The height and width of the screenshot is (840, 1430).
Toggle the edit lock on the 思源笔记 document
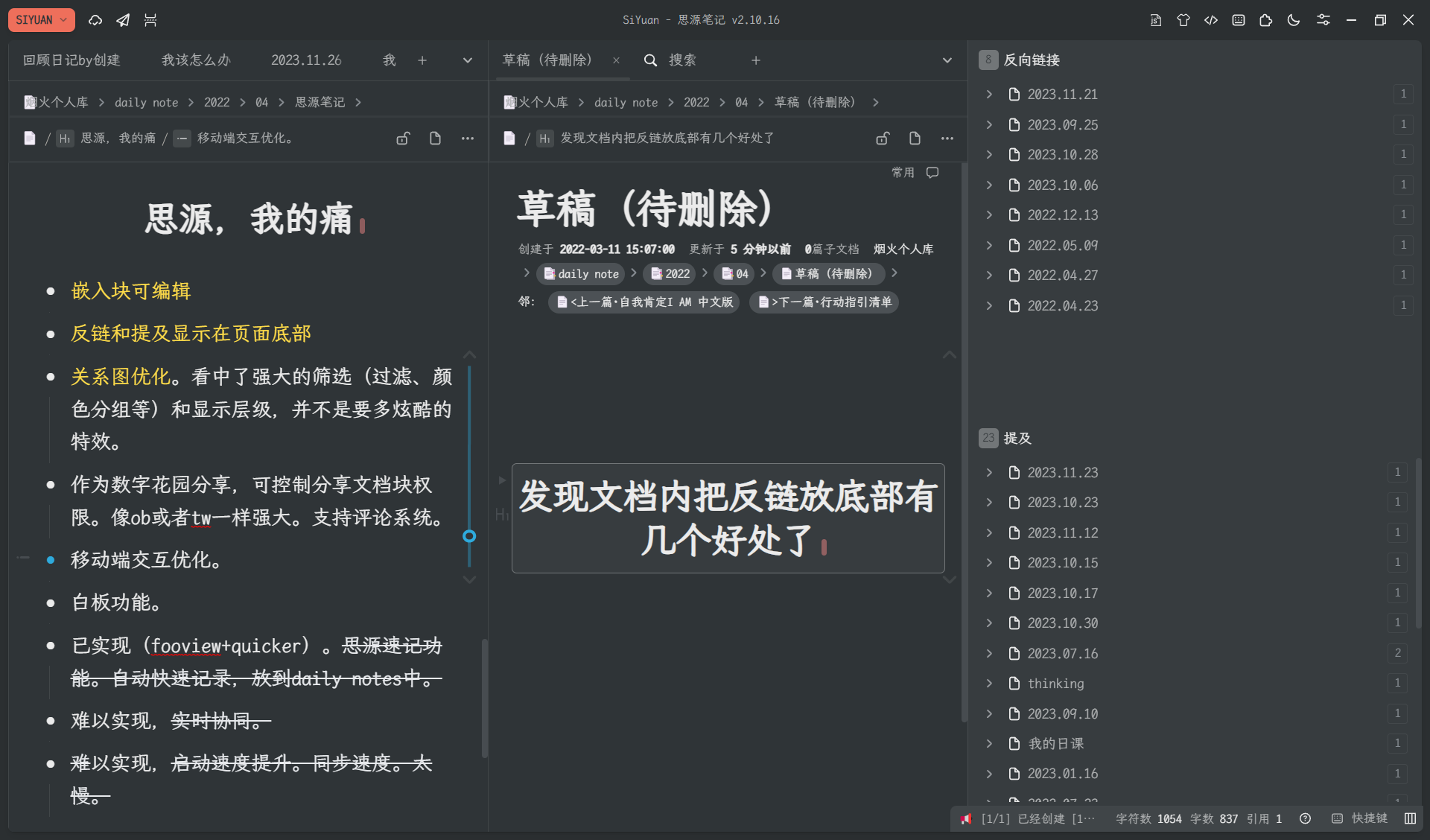[403, 138]
